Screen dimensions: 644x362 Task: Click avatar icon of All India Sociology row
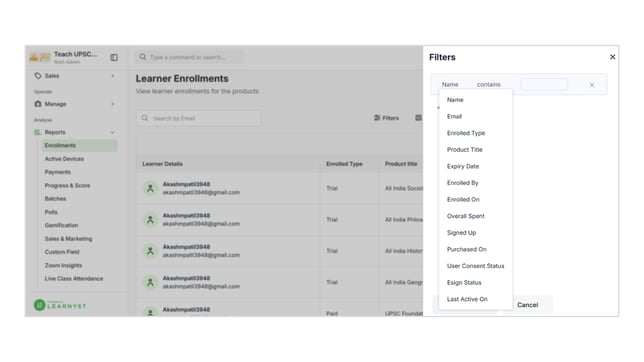click(150, 188)
